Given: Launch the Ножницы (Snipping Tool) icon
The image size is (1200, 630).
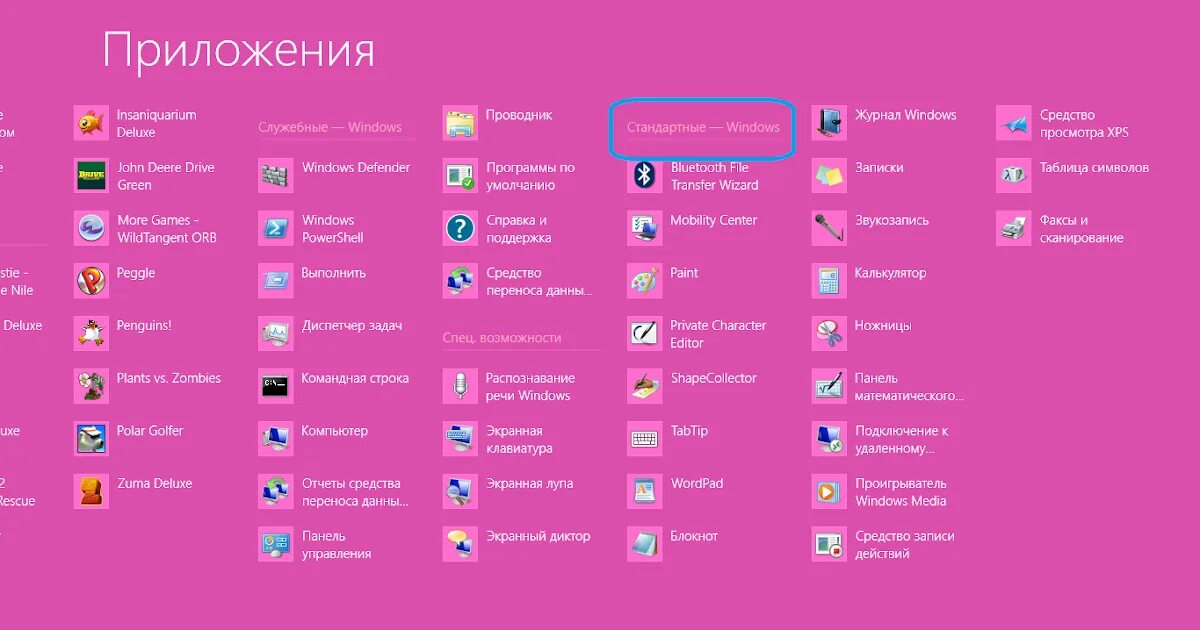Looking at the screenshot, I should [829, 334].
